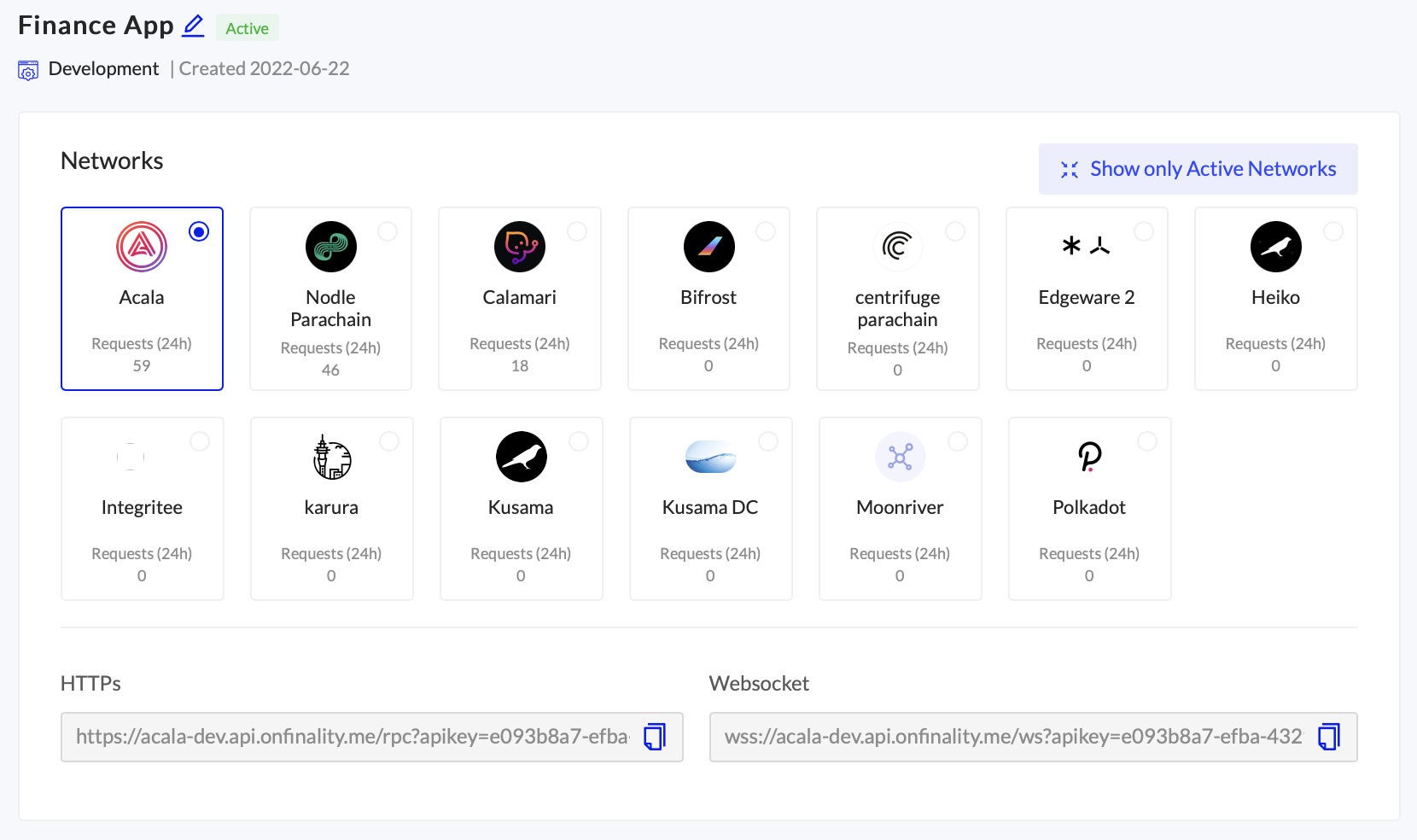Click the Moonriver network logo

pyautogui.click(x=900, y=457)
